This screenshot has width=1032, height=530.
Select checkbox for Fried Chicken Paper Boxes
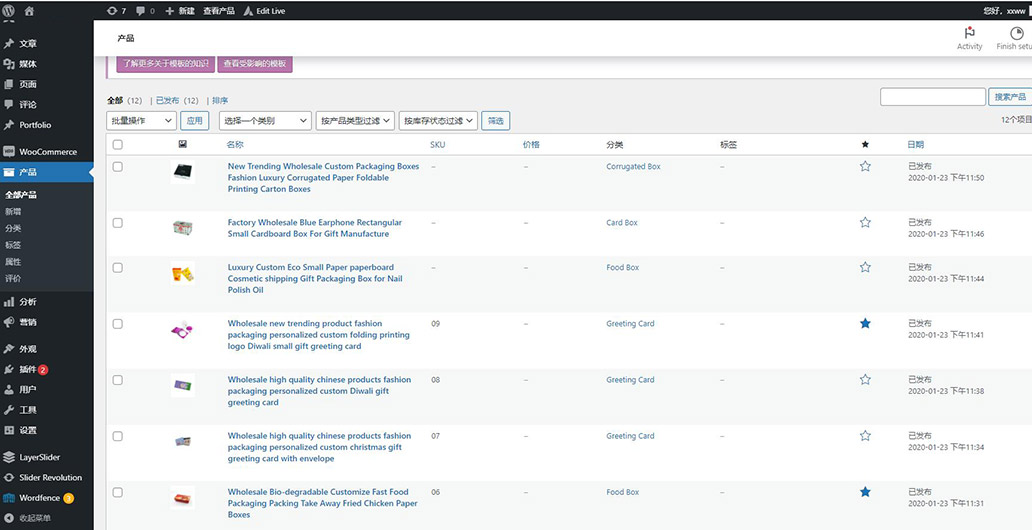coord(118,492)
